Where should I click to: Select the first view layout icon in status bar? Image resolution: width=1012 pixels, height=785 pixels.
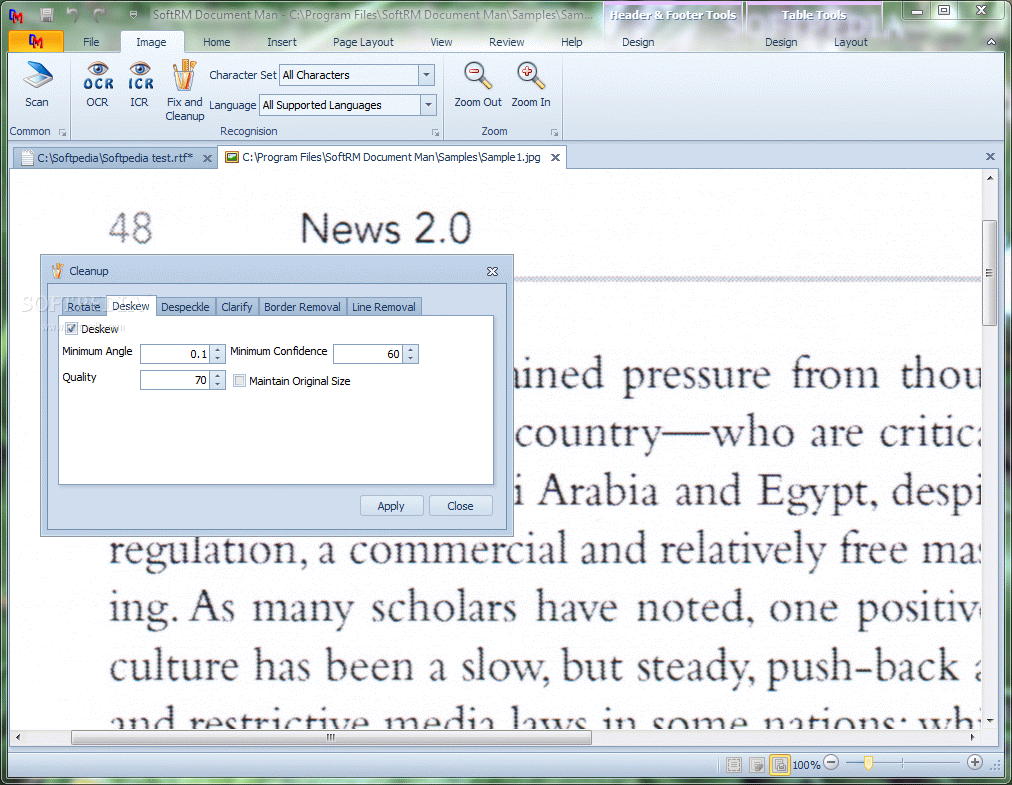(x=734, y=765)
